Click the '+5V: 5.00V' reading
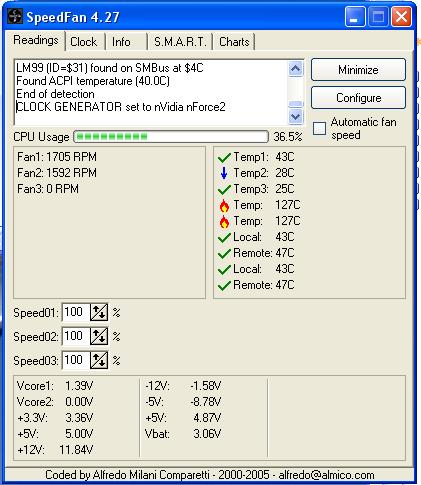 55,434
